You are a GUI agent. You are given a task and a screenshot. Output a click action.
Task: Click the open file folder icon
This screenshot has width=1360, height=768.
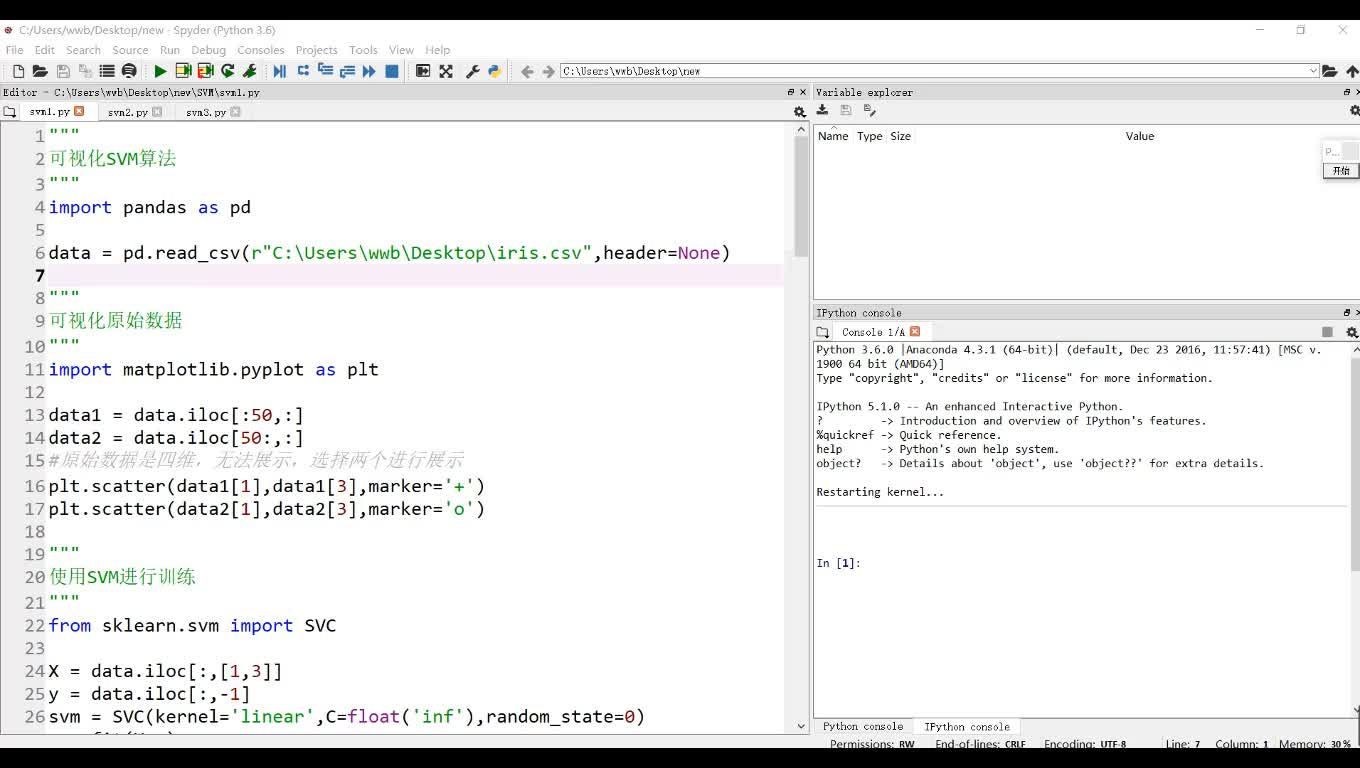pos(40,71)
